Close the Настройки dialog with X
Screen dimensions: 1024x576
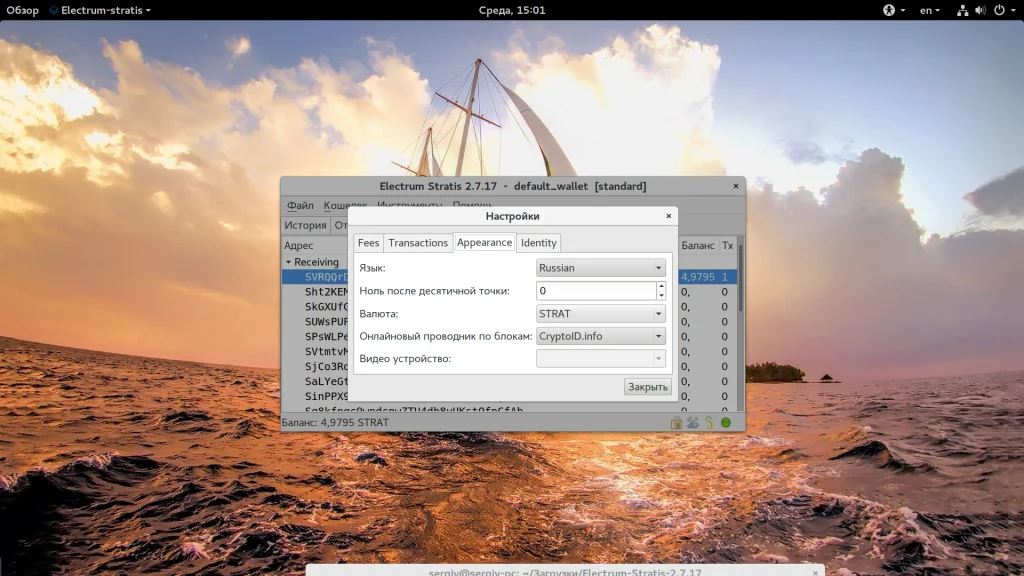point(669,216)
